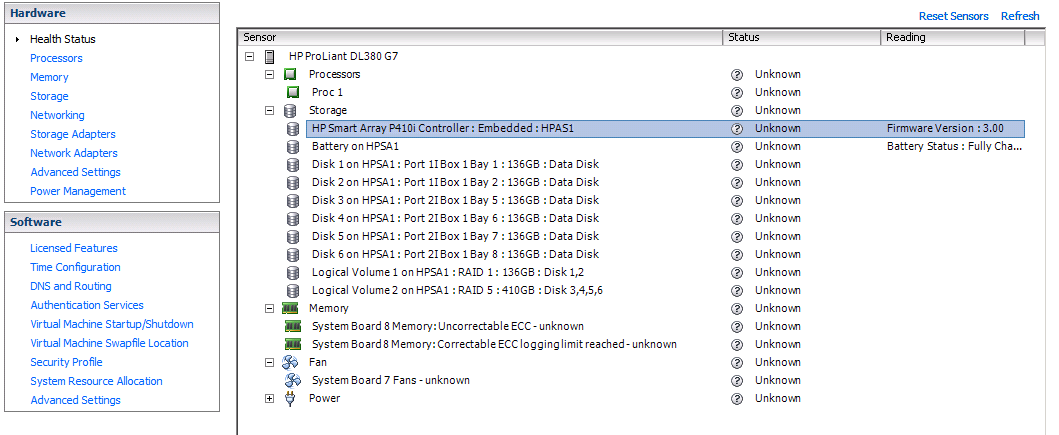
Task: Click the server icon beside HP ProLiant DL380 G7
Action: click(x=269, y=56)
